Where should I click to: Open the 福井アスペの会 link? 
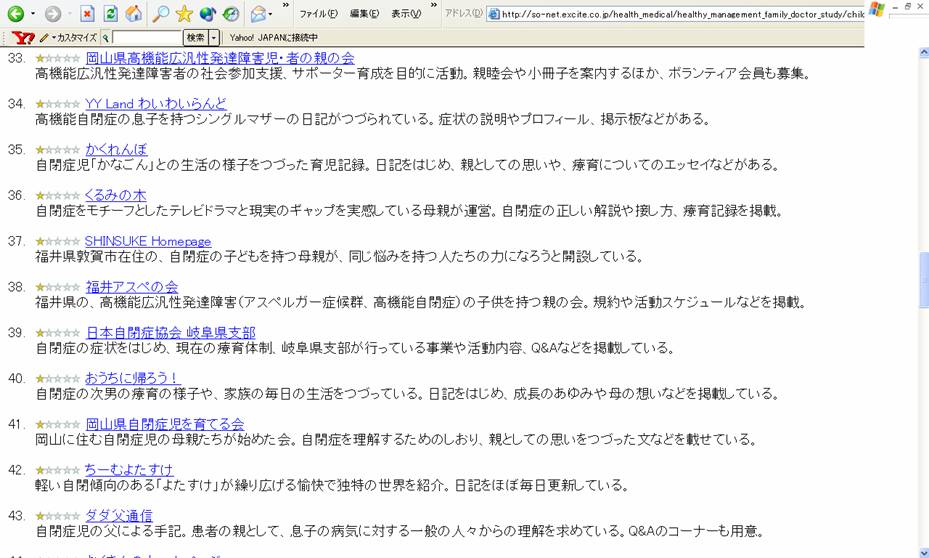132,287
